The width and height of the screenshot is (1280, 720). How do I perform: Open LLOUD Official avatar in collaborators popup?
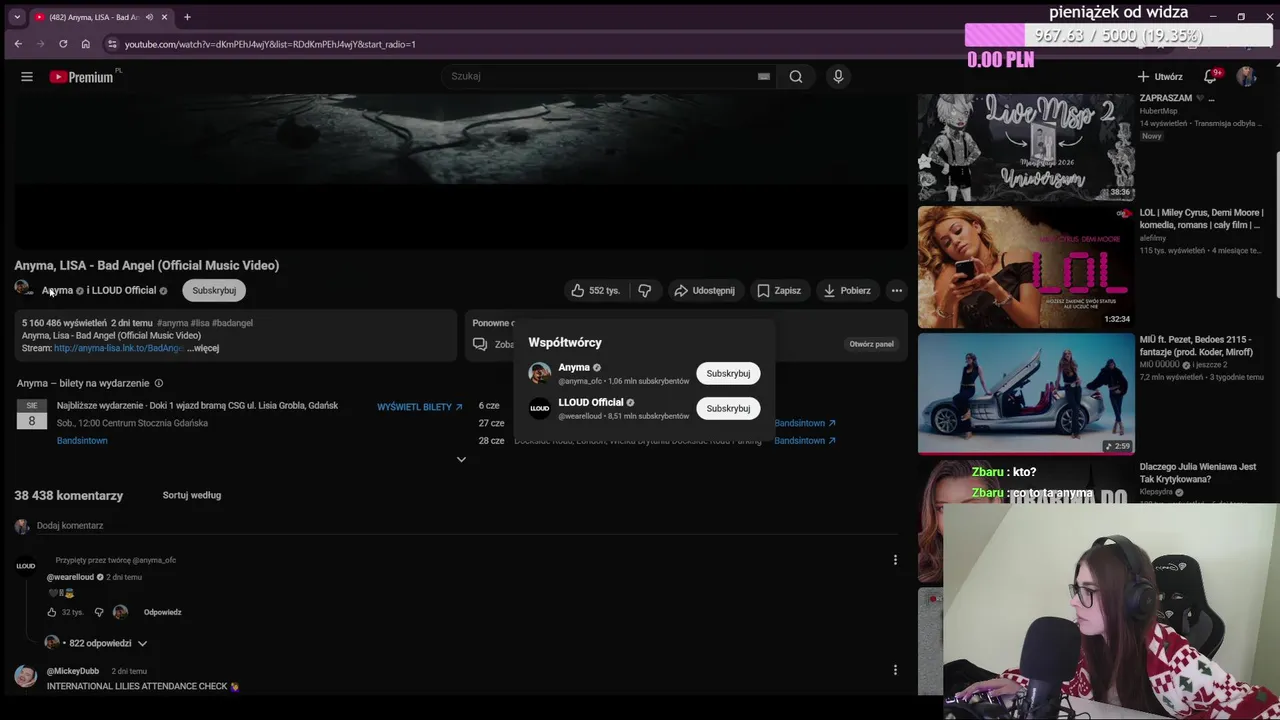[540, 408]
